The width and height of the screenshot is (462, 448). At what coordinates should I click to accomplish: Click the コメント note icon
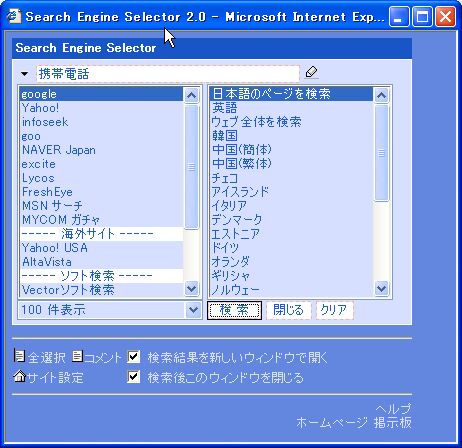77,356
